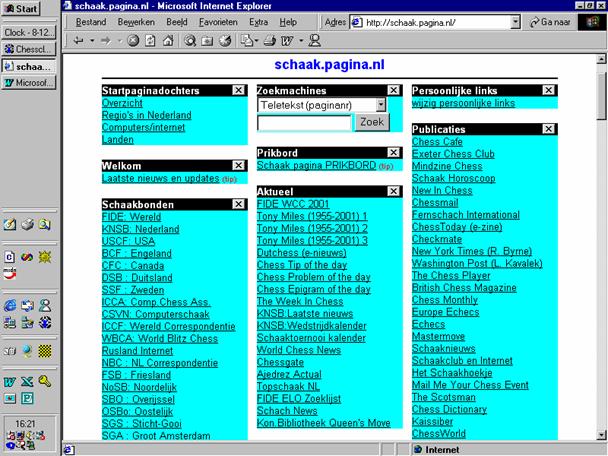Open the Chess Cafe link
The image size is (608, 456).
(437, 142)
